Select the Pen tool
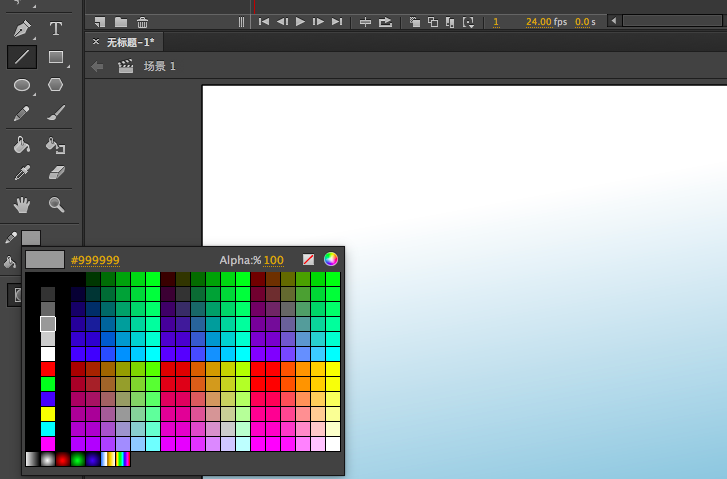This screenshot has width=727, height=479. (x=22, y=29)
